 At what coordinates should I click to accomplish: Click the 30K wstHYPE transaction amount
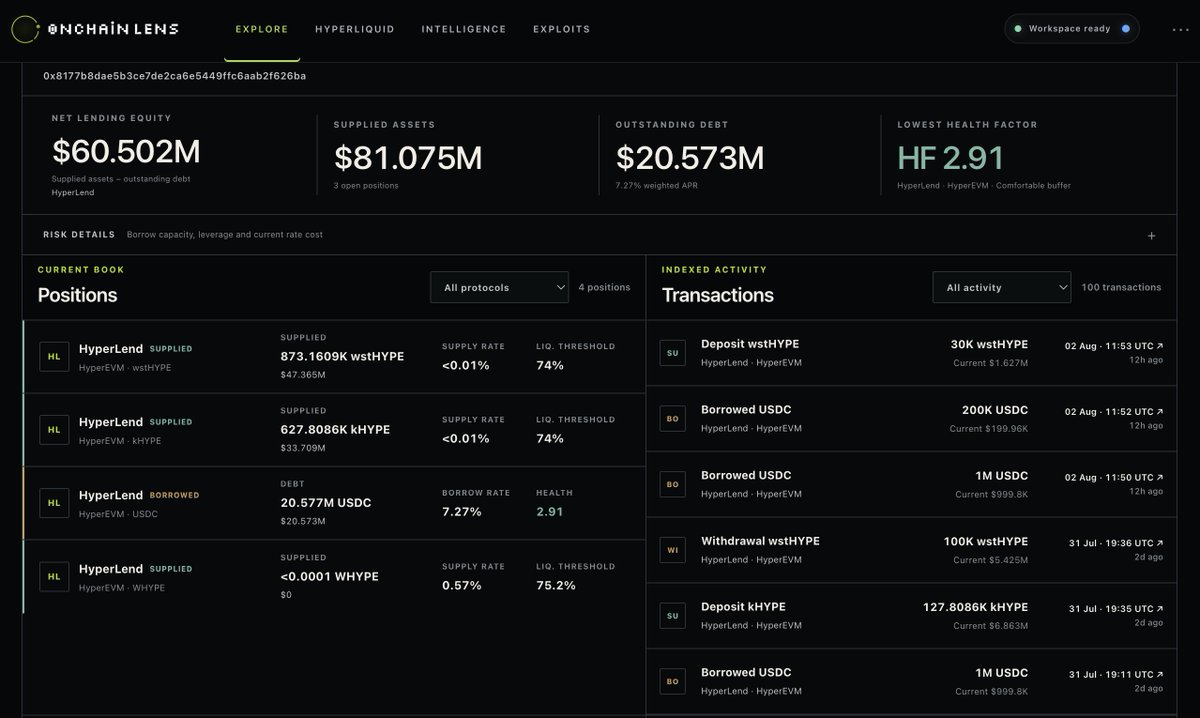[x=989, y=344]
